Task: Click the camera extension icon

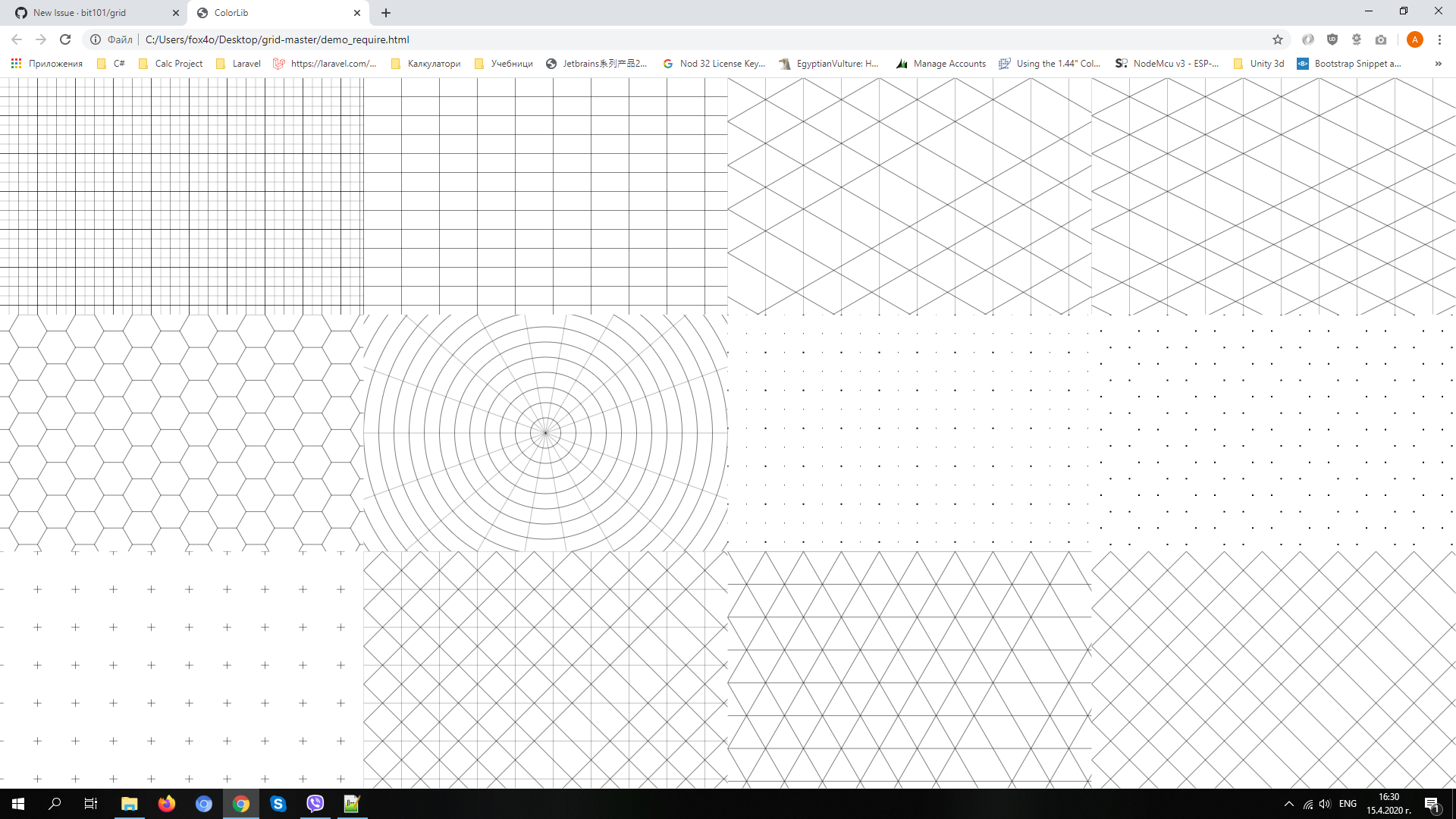Action: pyautogui.click(x=1381, y=39)
